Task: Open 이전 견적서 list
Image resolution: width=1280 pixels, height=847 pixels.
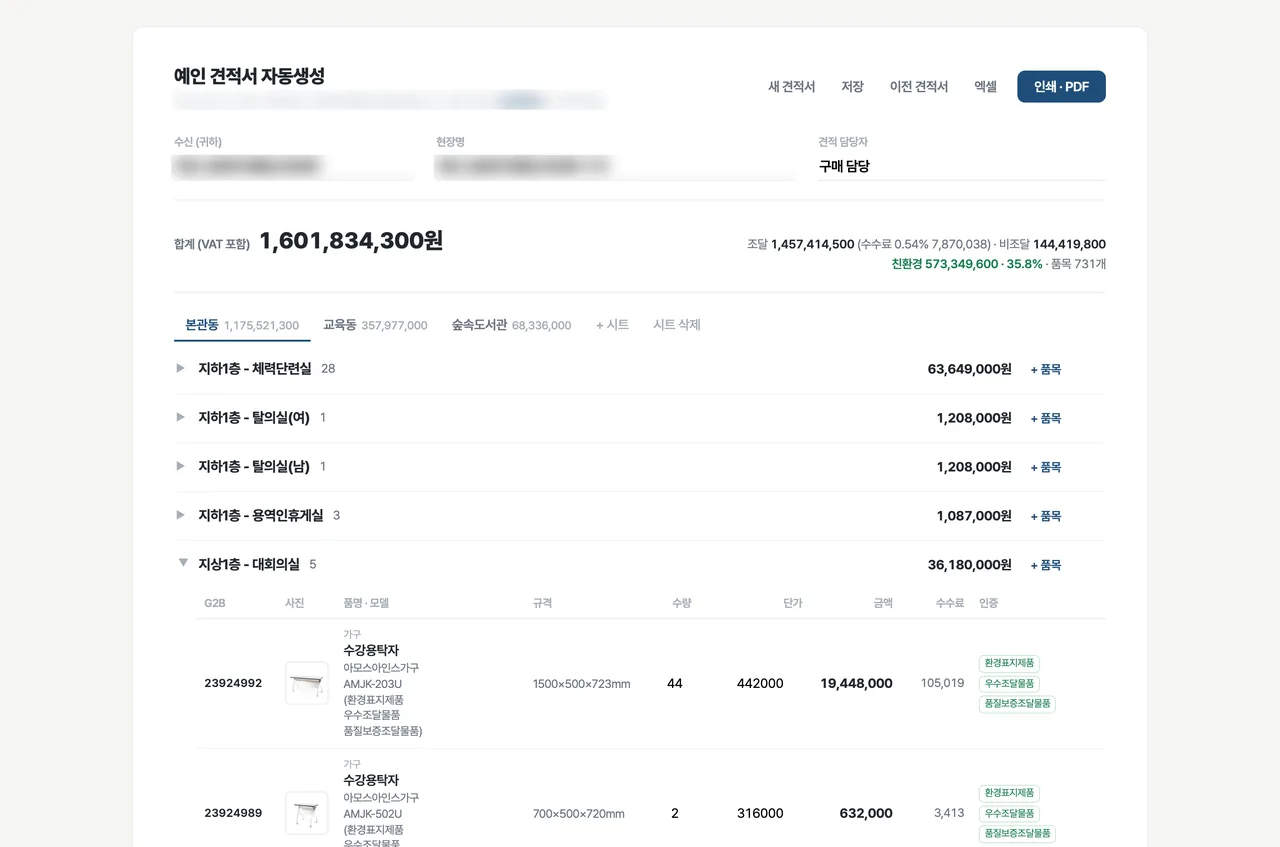Action: [x=919, y=87]
